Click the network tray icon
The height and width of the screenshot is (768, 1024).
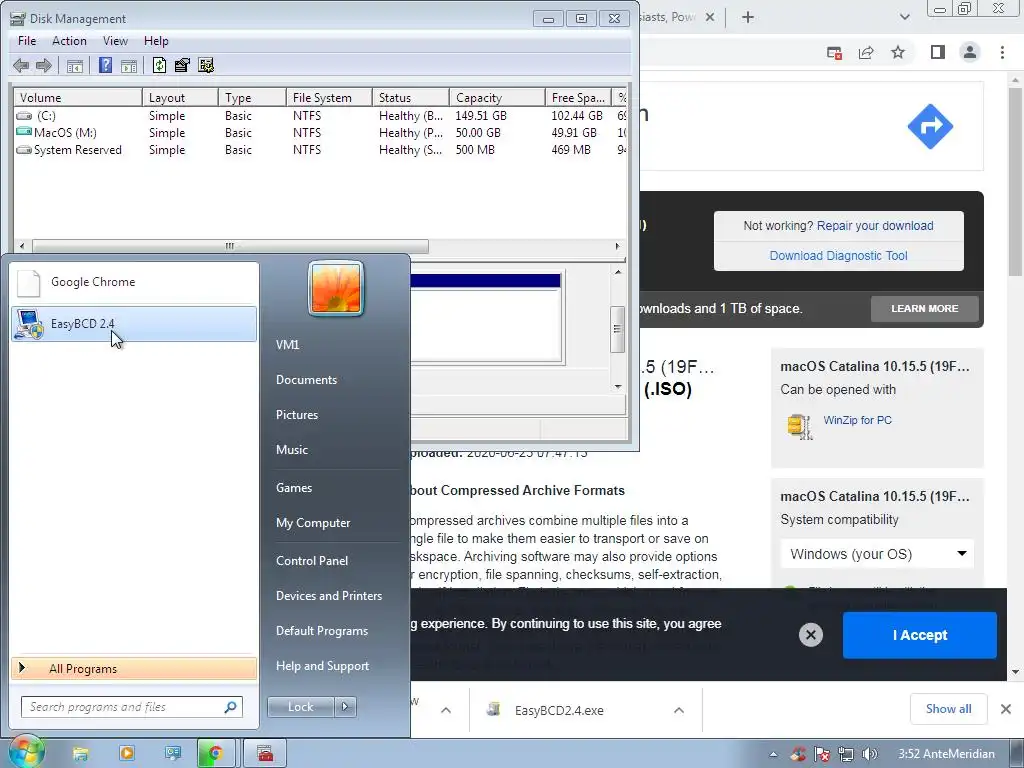tap(846, 754)
